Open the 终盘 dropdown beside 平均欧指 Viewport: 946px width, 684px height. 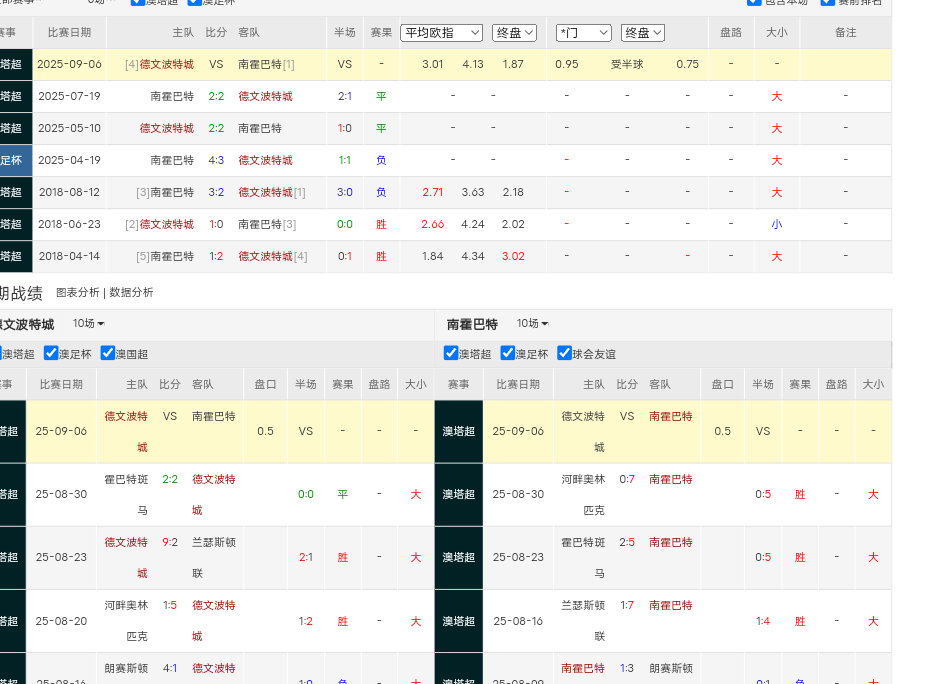(514, 33)
